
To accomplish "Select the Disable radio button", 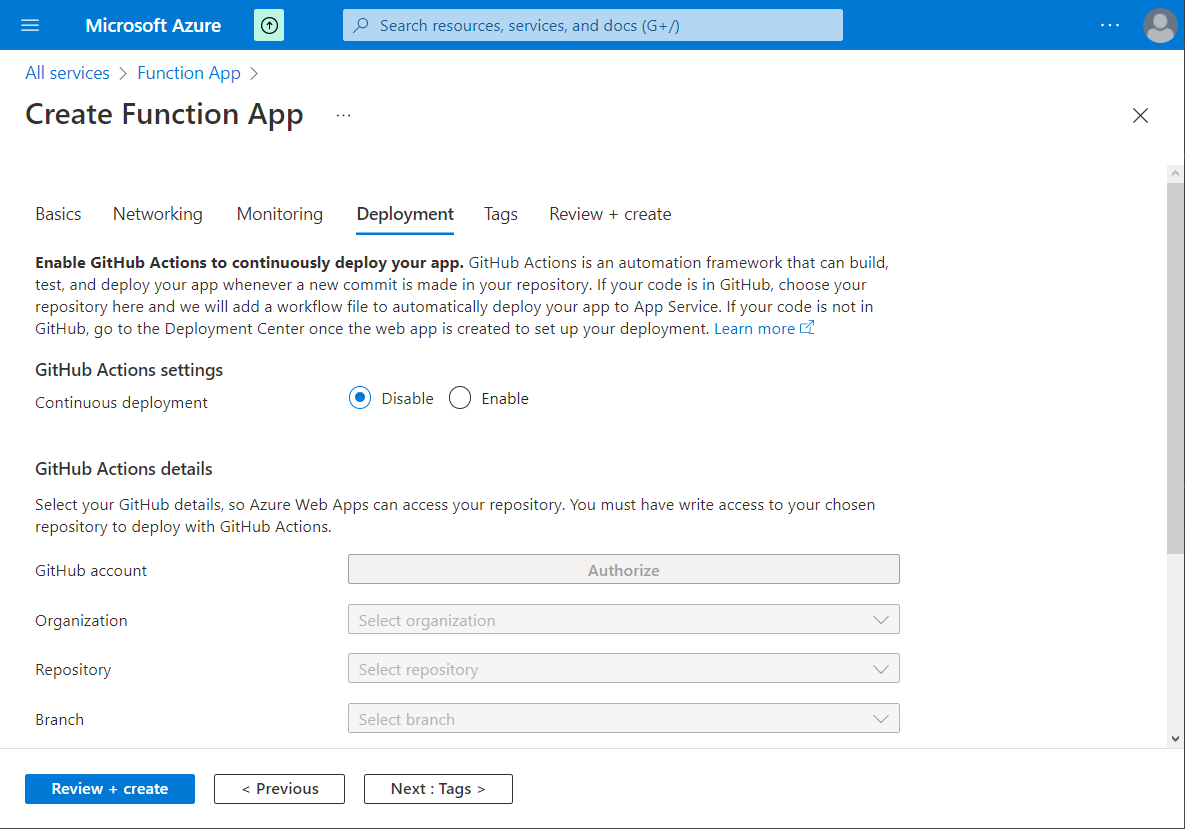I will click(x=360, y=397).
